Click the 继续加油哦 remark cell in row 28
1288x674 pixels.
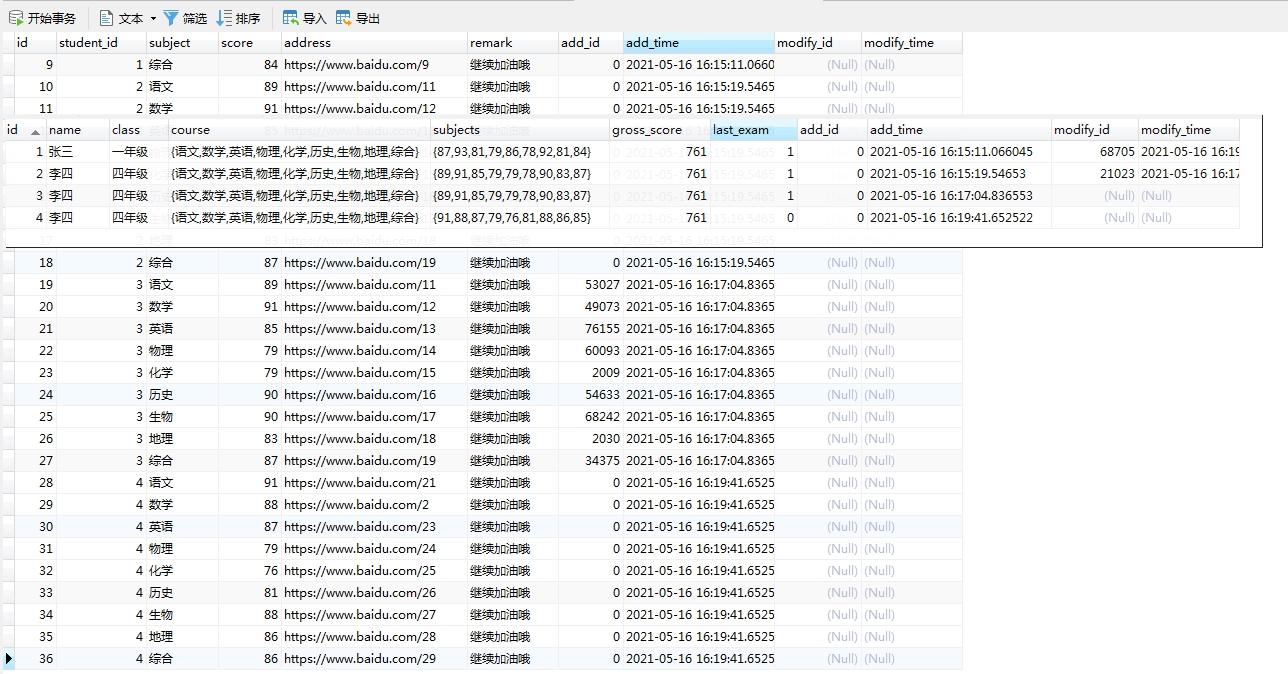[x=513, y=483]
